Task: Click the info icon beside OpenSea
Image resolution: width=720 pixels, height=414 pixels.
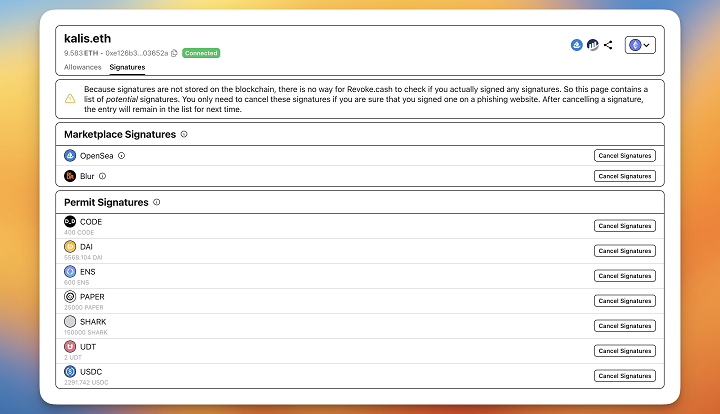Action: 122,156
